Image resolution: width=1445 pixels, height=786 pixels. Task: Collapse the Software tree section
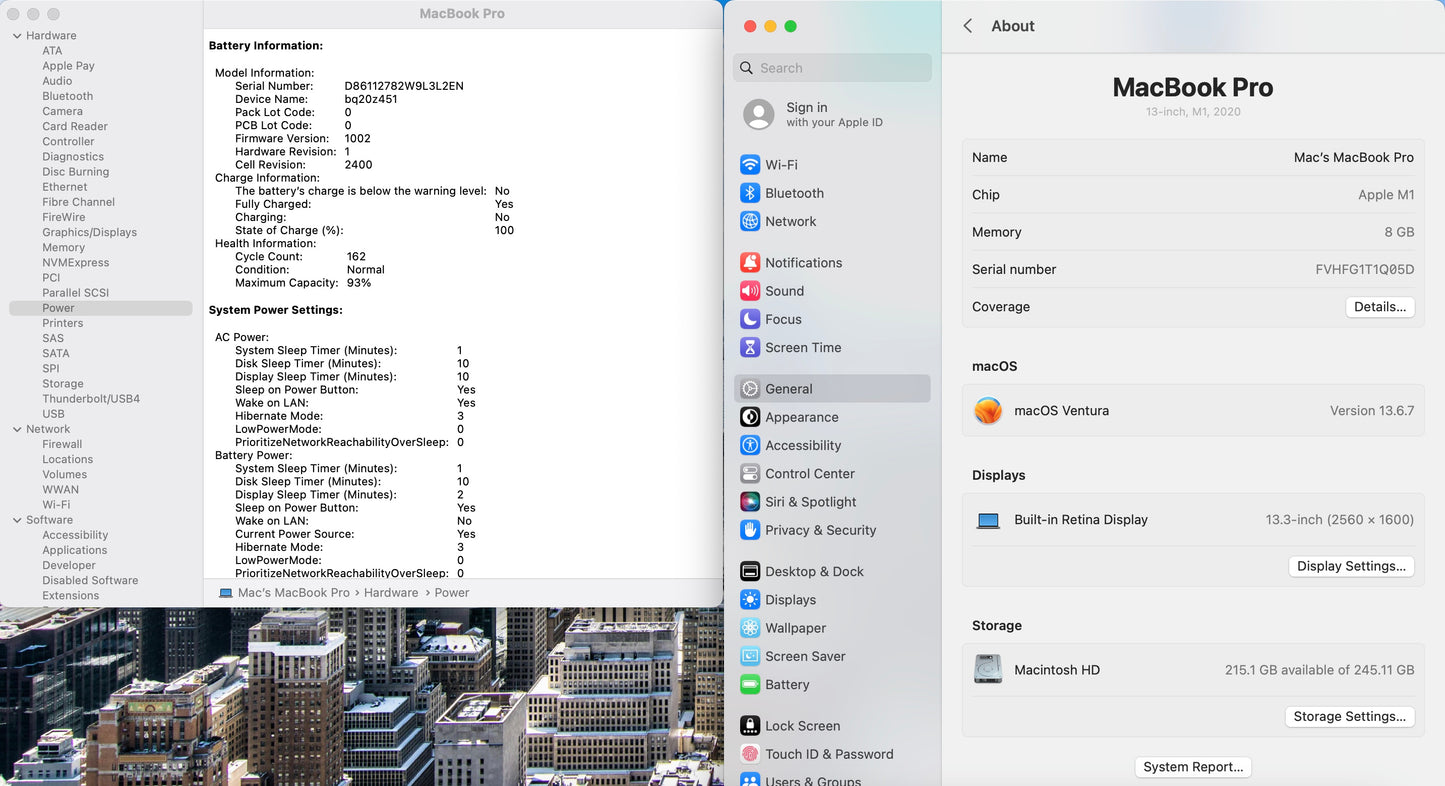point(17,520)
